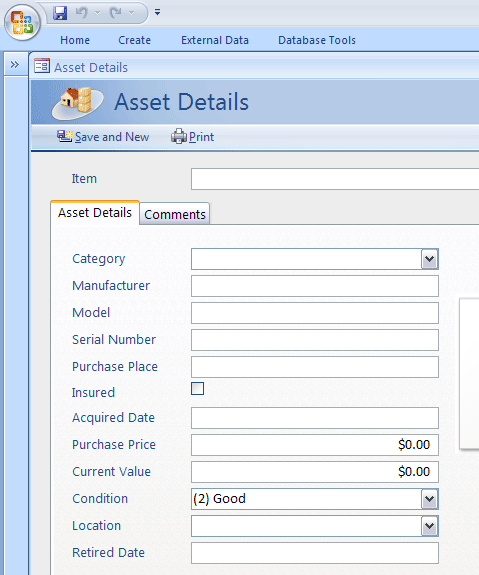Toggle the Insured checkbox
This screenshot has height=575, width=479.
click(197, 389)
